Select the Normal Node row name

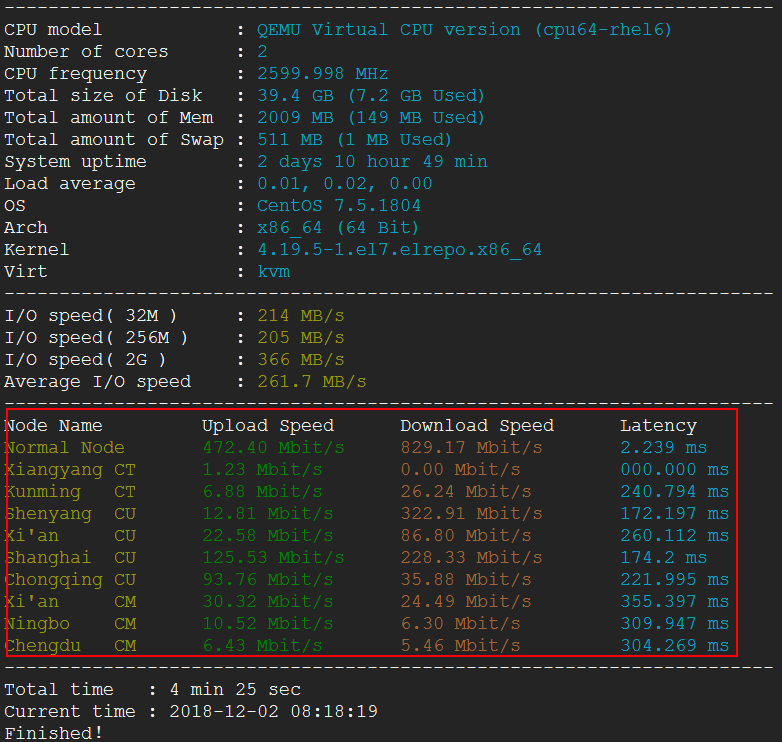tap(65, 448)
